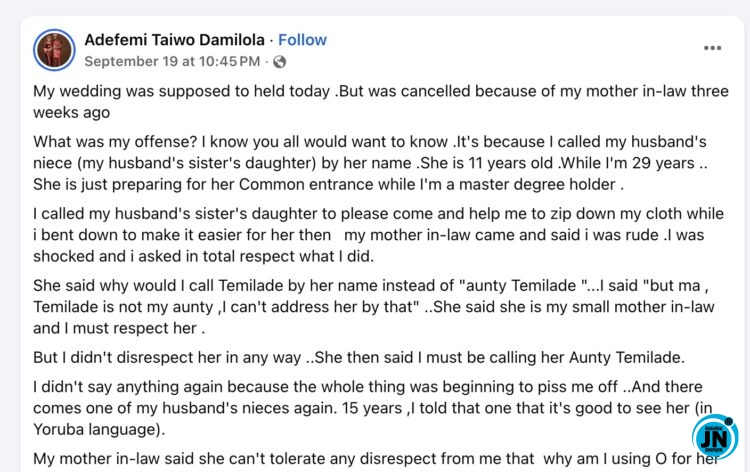Follow Adefemi Taiwo Damilola

(302, 40)
